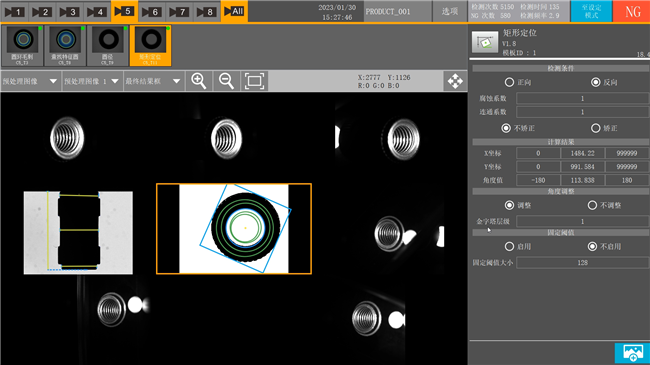Select the 矫正 radio button
Viewport: 650px width, 365px height.
pyautogui.click(x=596, y=128)
